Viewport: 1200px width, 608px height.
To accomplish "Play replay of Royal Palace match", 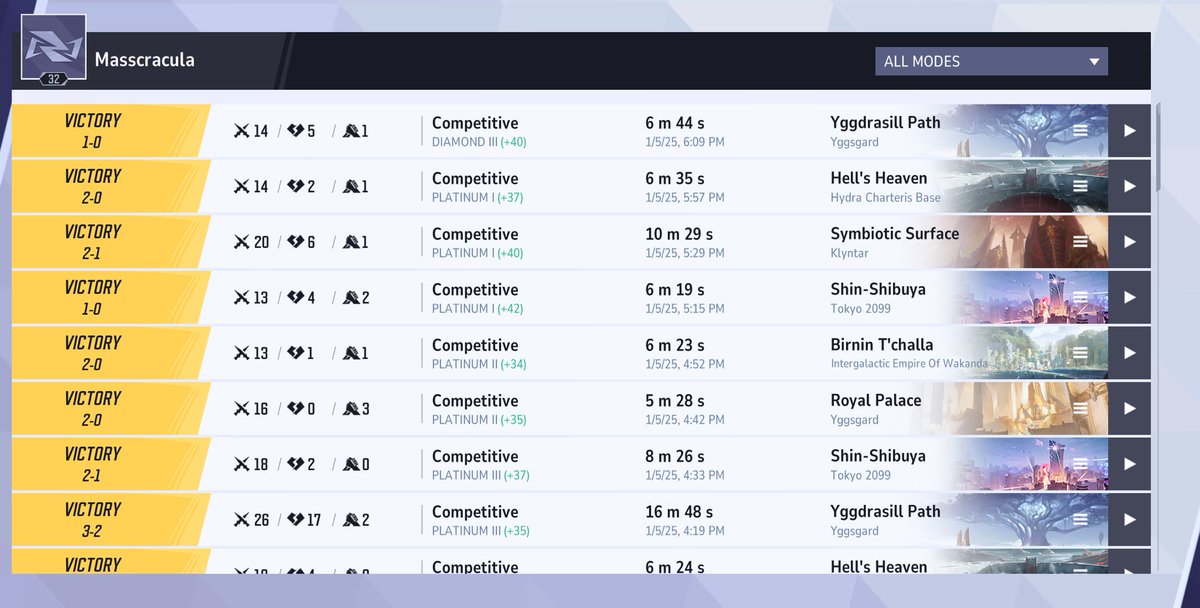I will [1129, 408].
